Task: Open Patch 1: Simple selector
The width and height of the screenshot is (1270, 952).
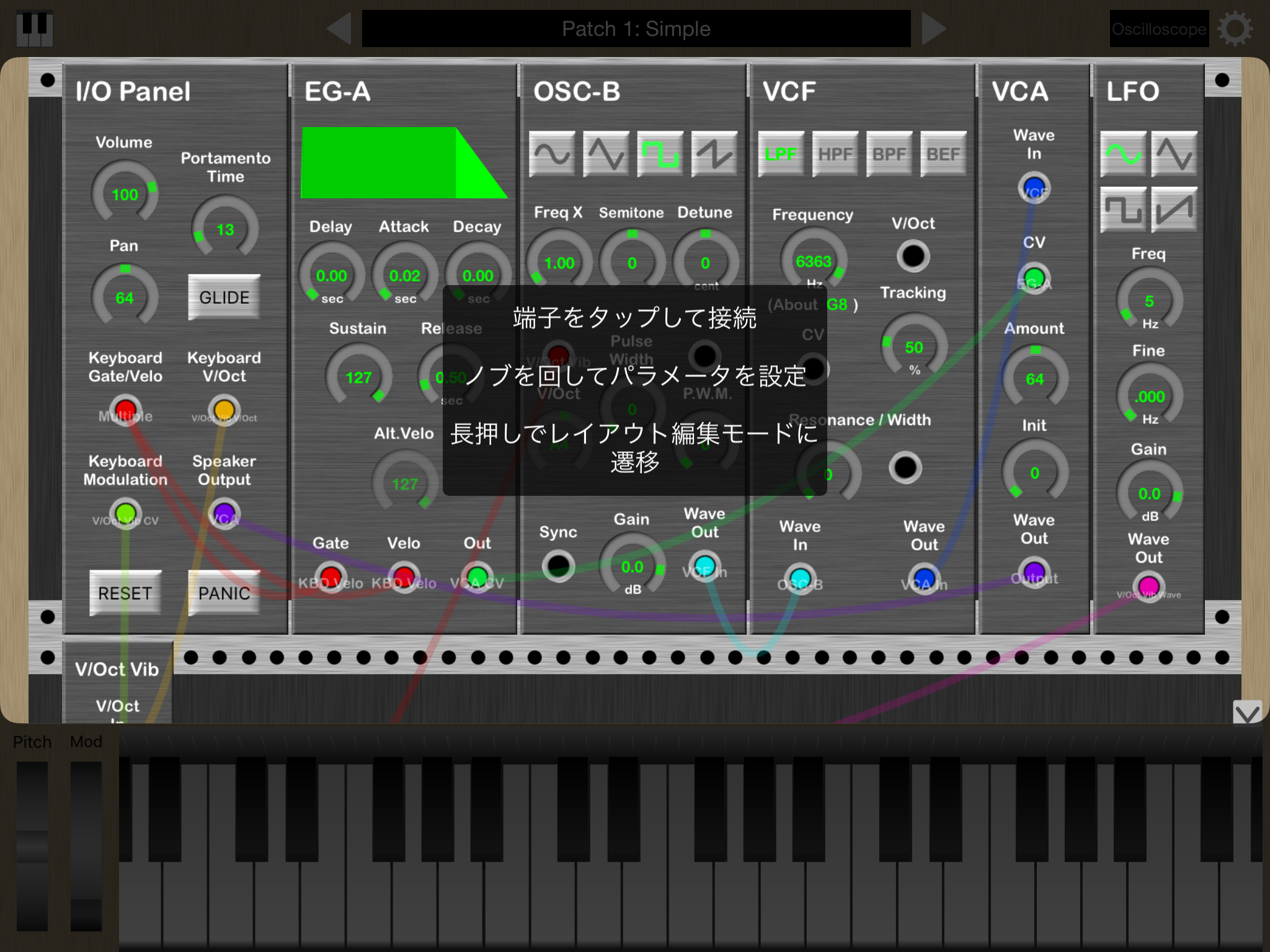Action: tap(636, 29)
